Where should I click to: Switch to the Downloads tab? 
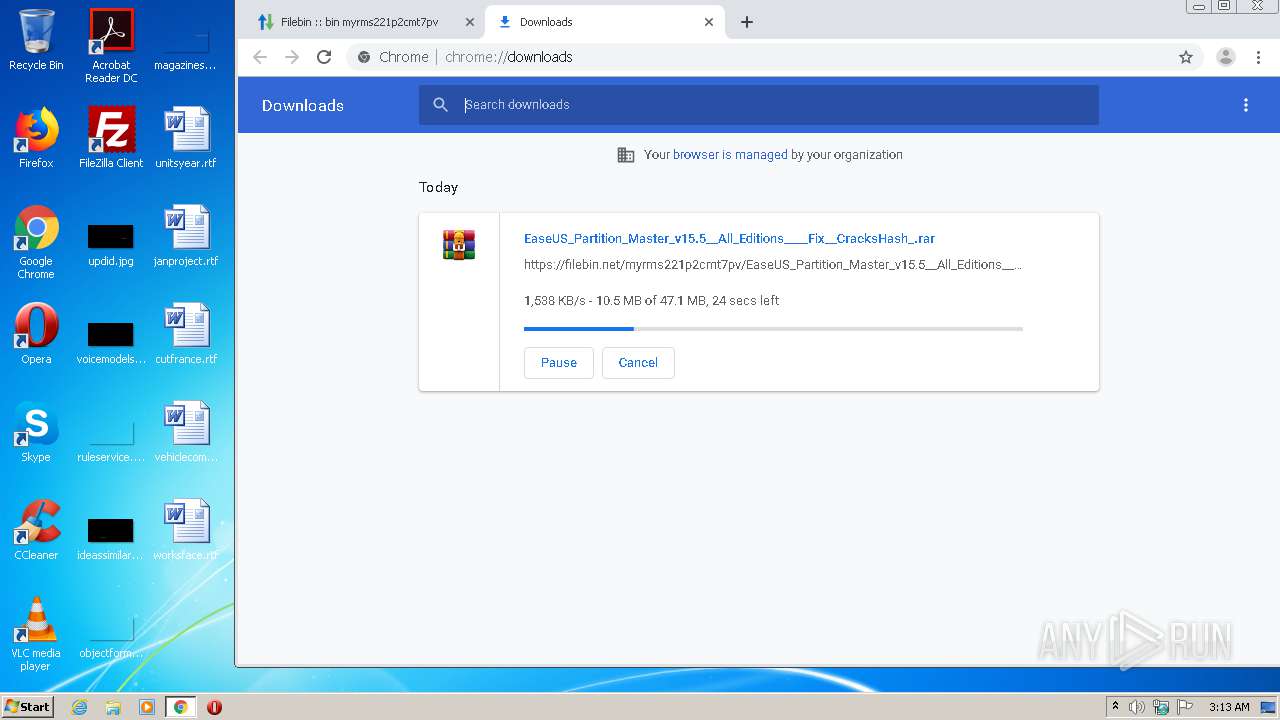(x=604, y=22)
